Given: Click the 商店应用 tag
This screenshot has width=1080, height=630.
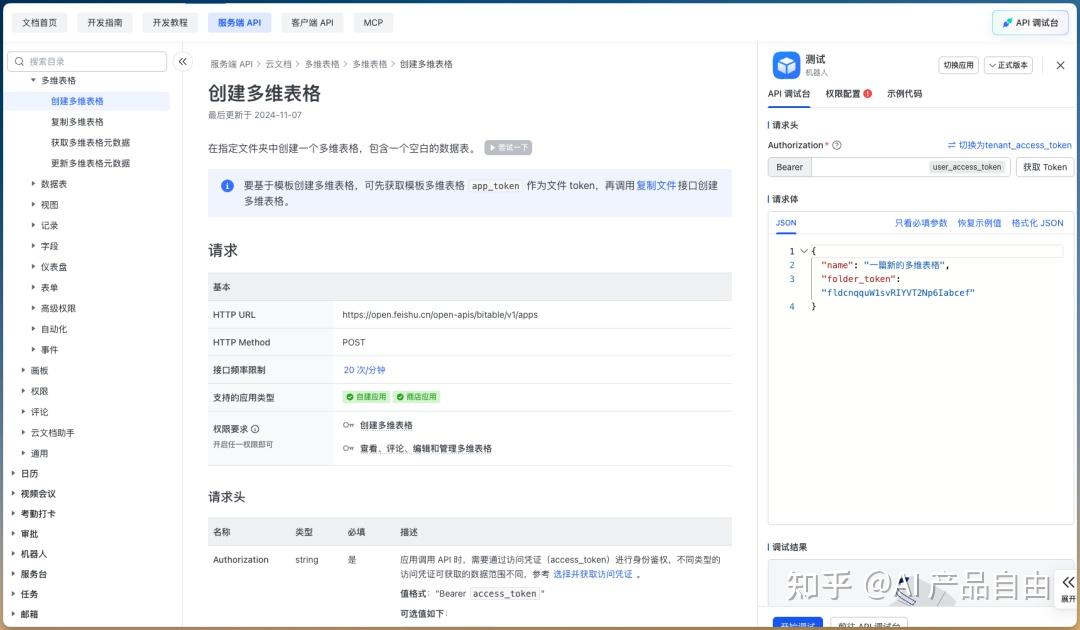Looking at the screenshot, I should [417, 397].
